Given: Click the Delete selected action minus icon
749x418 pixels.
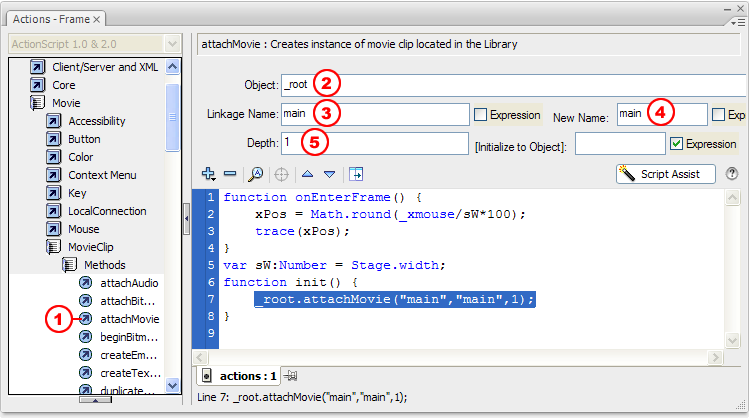Looking at the screenshot, I should 230,173.
